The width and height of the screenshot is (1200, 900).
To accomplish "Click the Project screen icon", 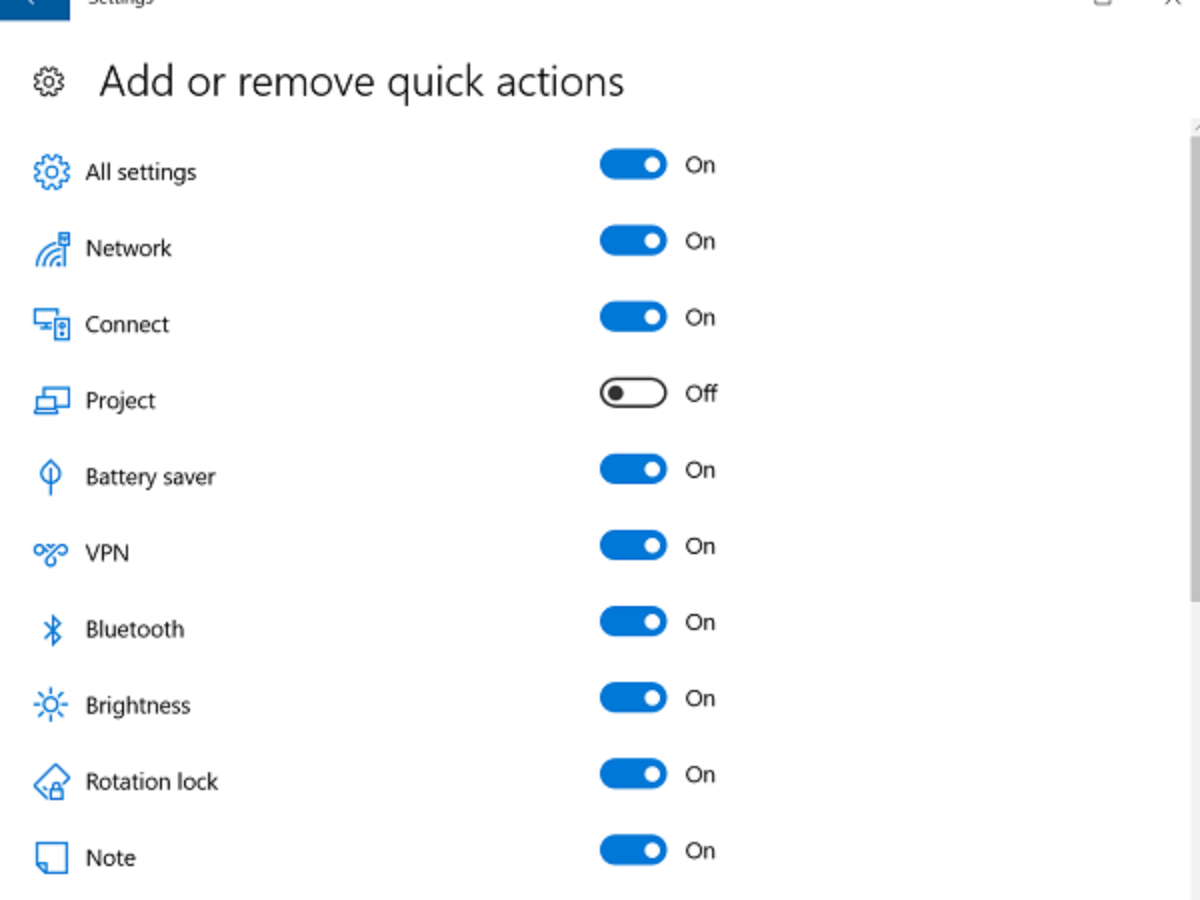I will coord(51,401).
